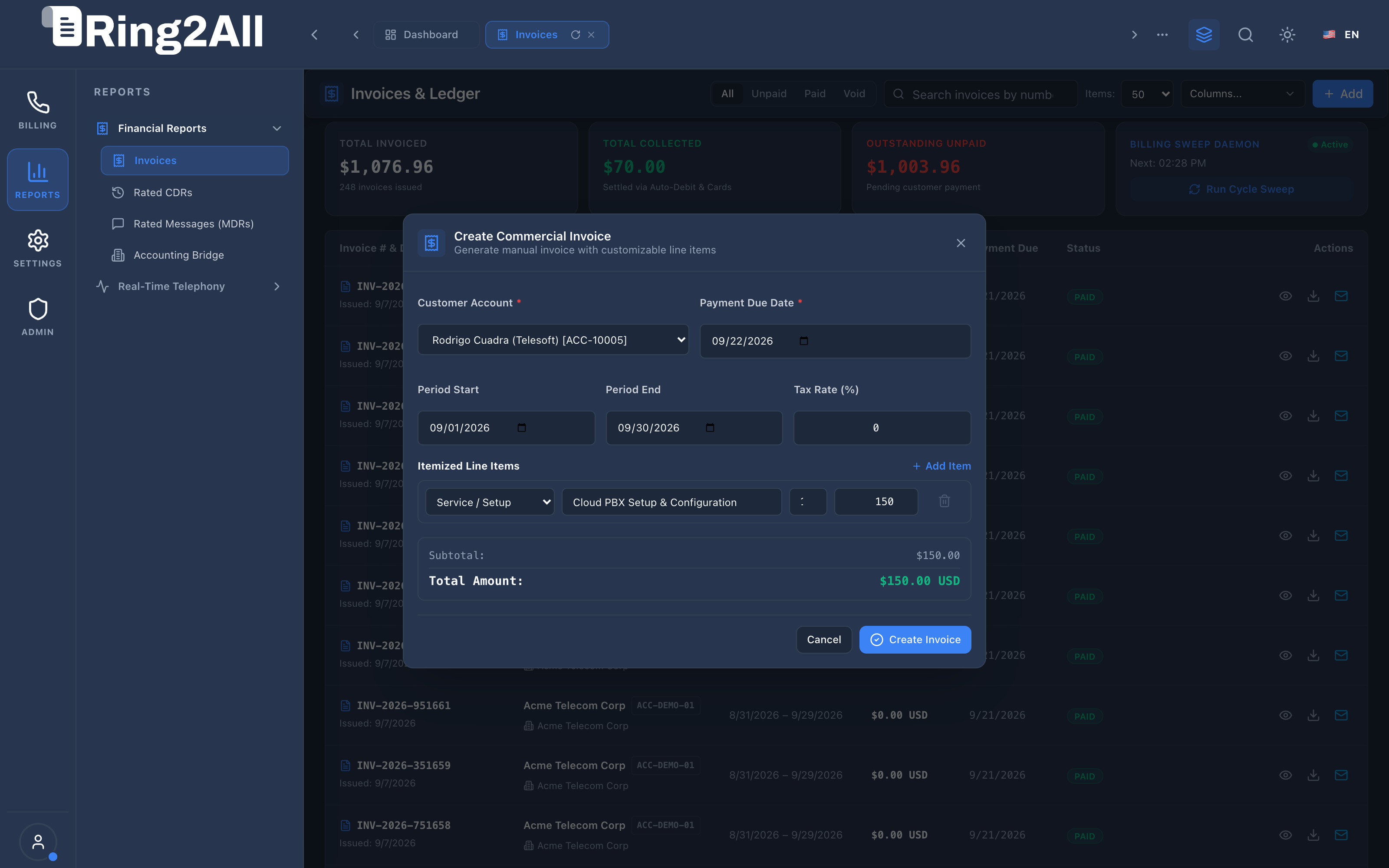Image resolution: width=1389 pixels, height=868 pixels.
Task: View invoice INV-2026-951661 eye icon
Action: (x=1286, y=715)
